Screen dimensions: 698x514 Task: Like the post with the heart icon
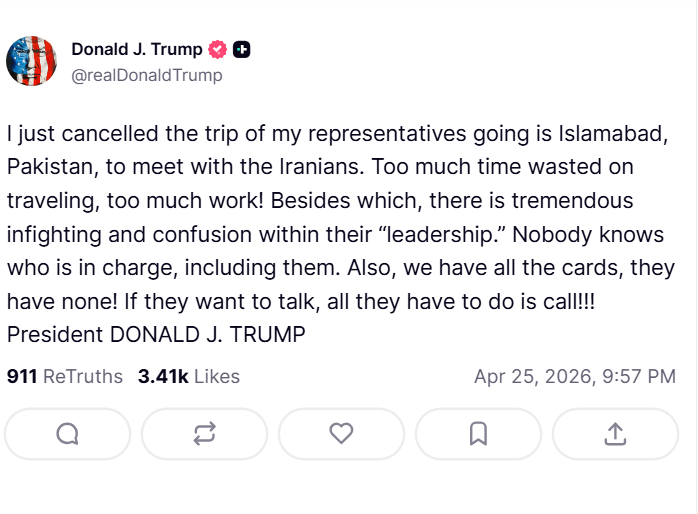[x=341, y=433]
